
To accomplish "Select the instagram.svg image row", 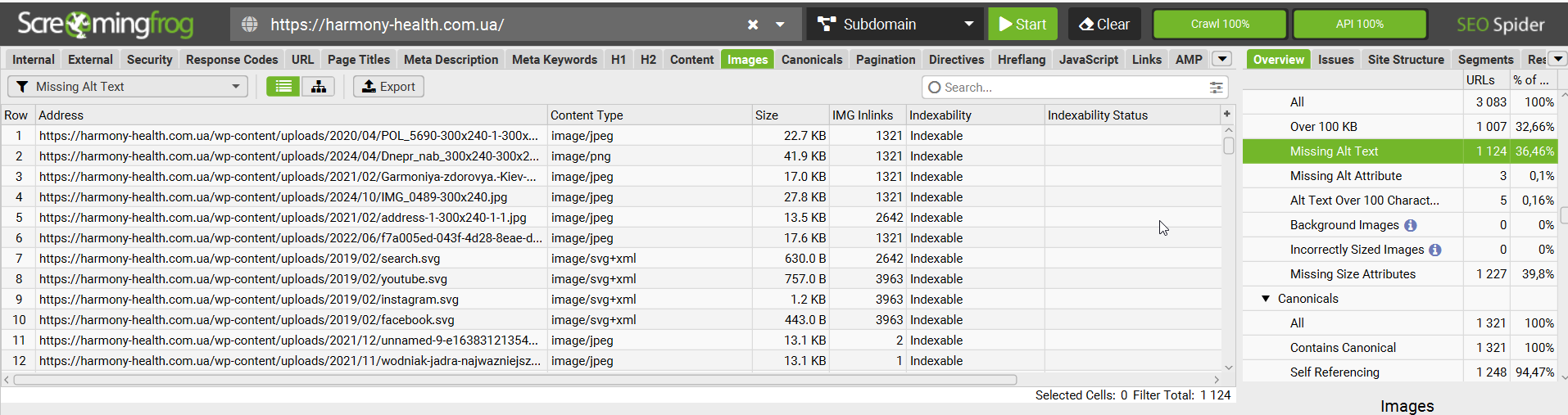I will pos(611,299).
